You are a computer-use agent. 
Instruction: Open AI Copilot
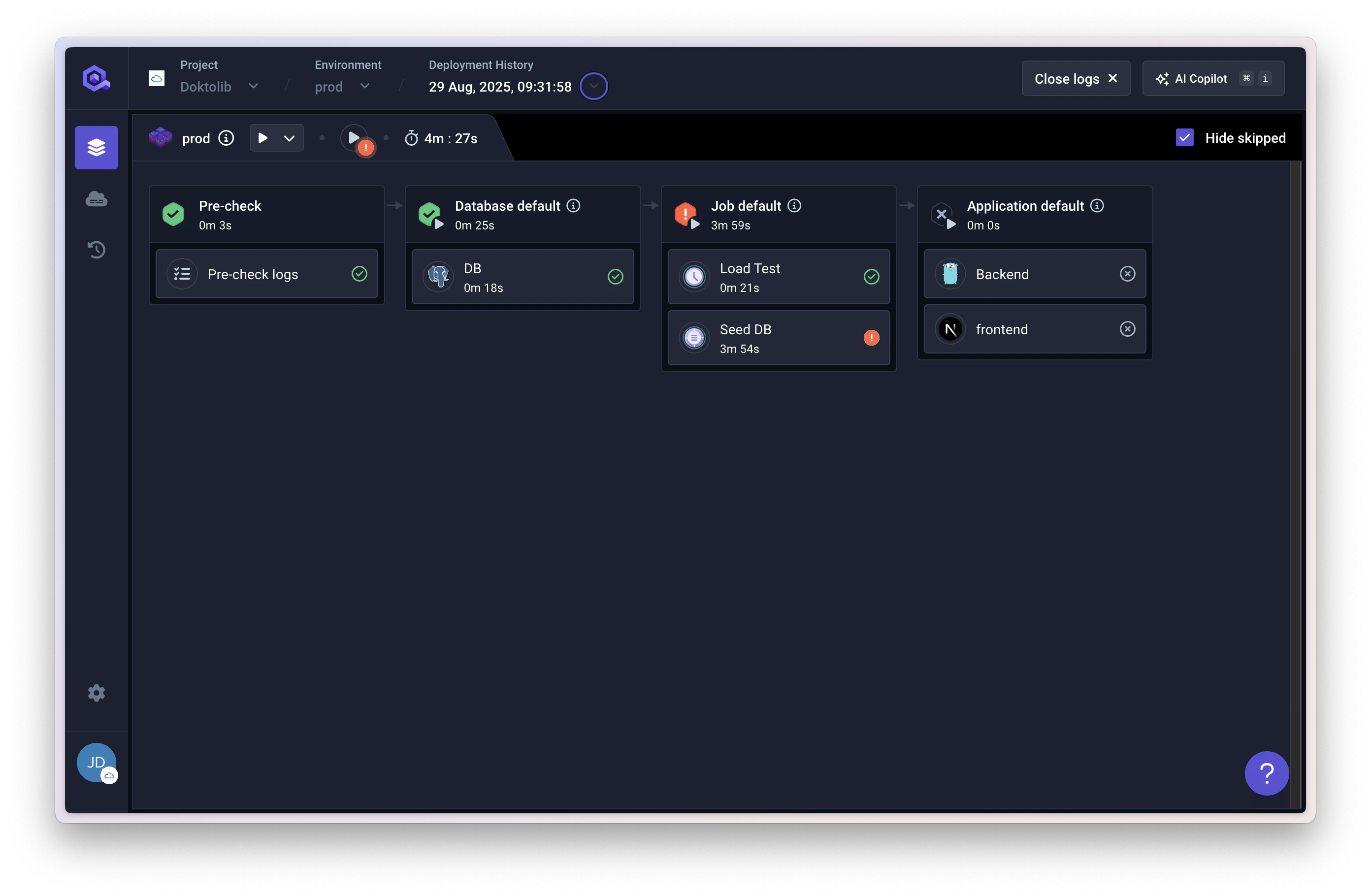1212,79
